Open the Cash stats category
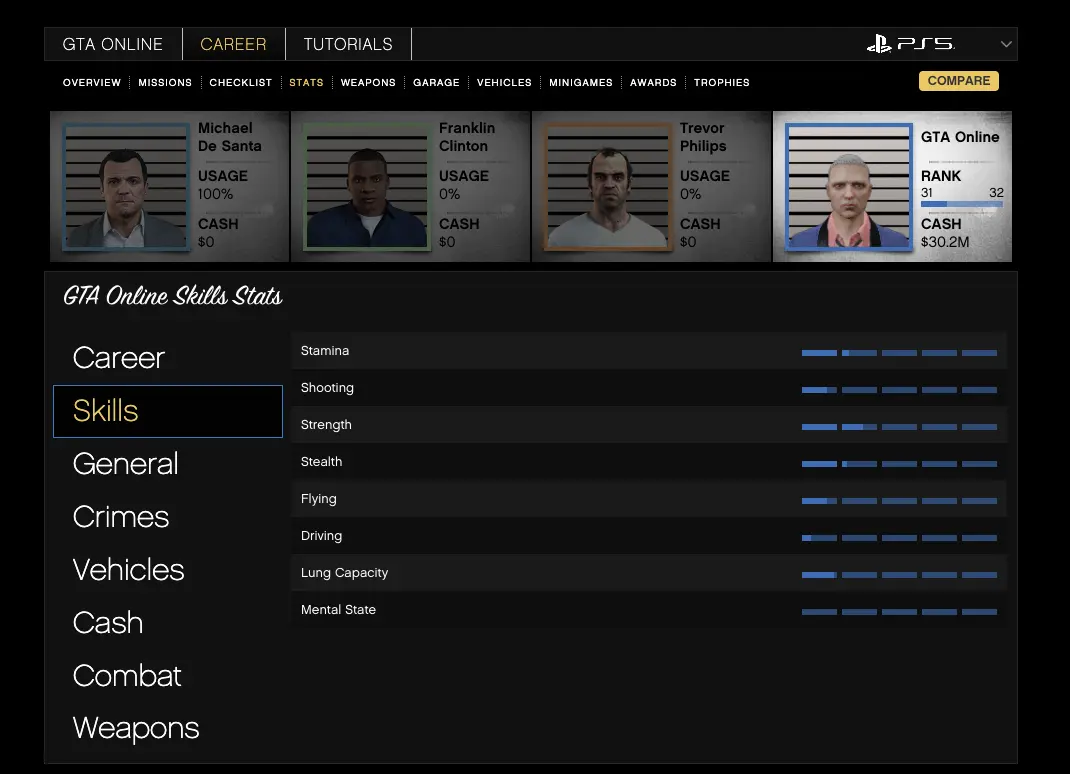Image resolution: width=1070 pixels, height=774 pixels. pyautogui.click(x=108, y=623)
